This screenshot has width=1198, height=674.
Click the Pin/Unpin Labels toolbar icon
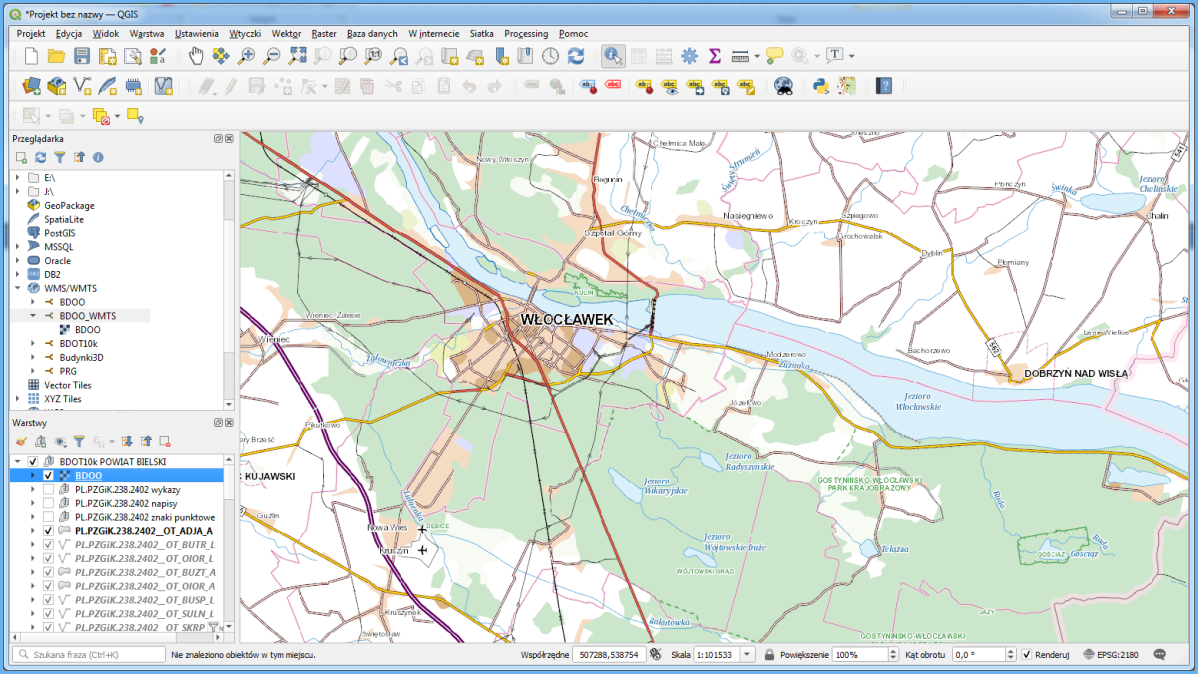[x=644, y=86]
